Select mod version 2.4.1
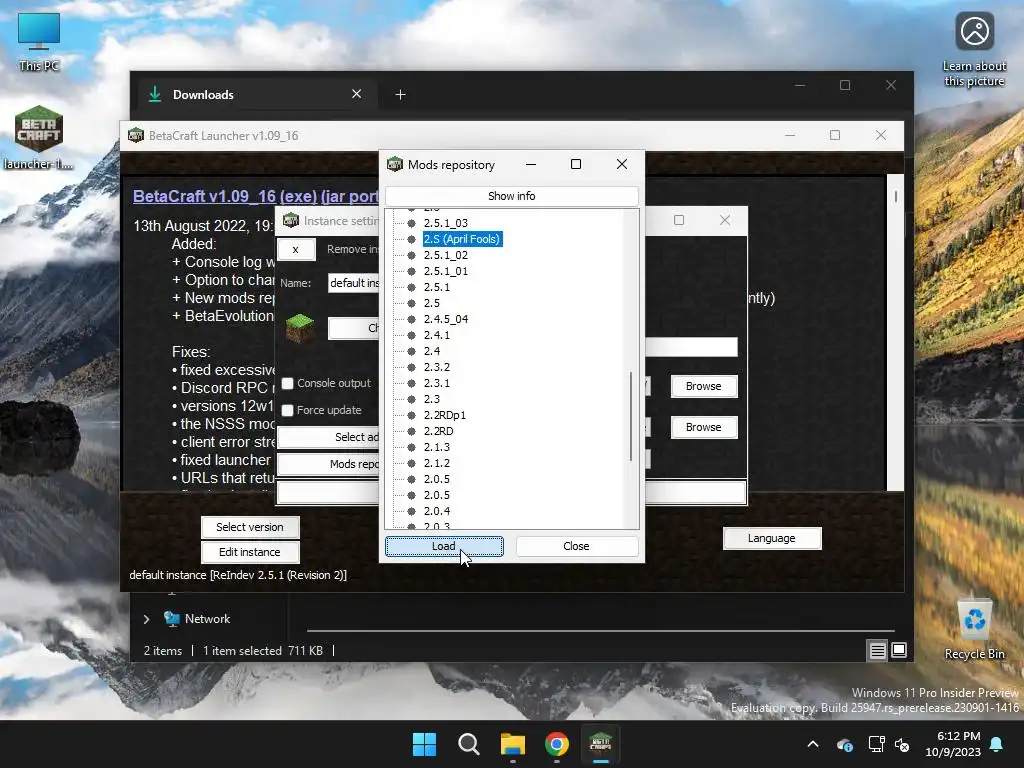Image resolution: width=1024 pixels, height=768 pixels. click(x=436, y=335)
